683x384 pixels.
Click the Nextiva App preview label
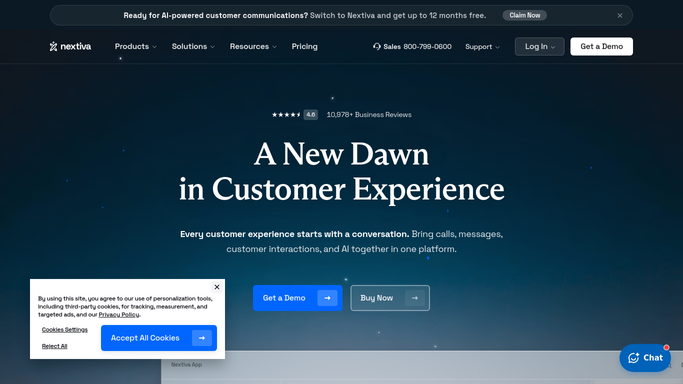coord(186,364)
